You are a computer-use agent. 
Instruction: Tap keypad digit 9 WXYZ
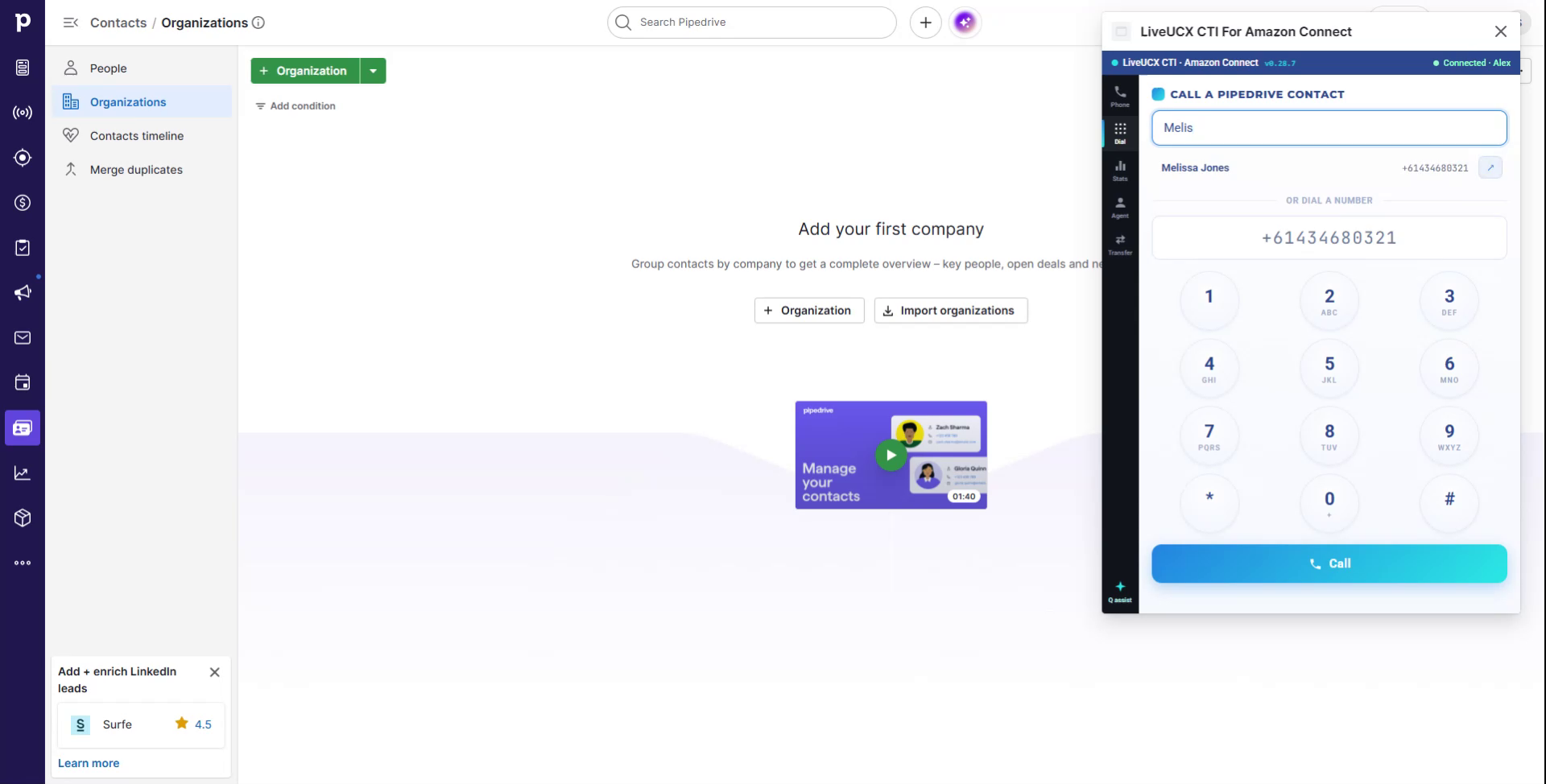pos(1449,436)
